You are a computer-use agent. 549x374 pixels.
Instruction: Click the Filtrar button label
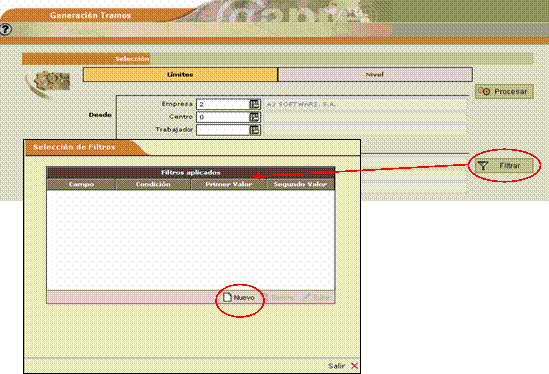(510, 166)
